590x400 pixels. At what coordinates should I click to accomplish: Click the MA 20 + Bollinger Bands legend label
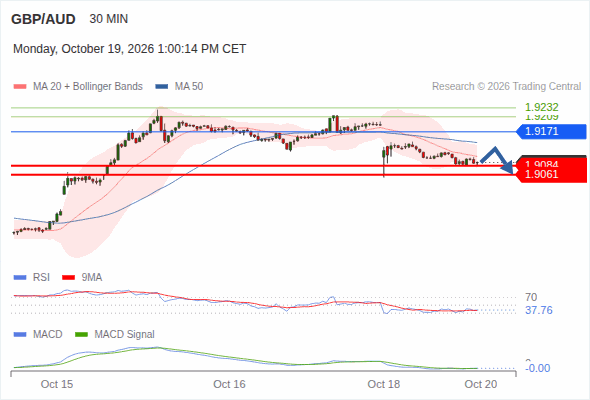pos(88,87)
